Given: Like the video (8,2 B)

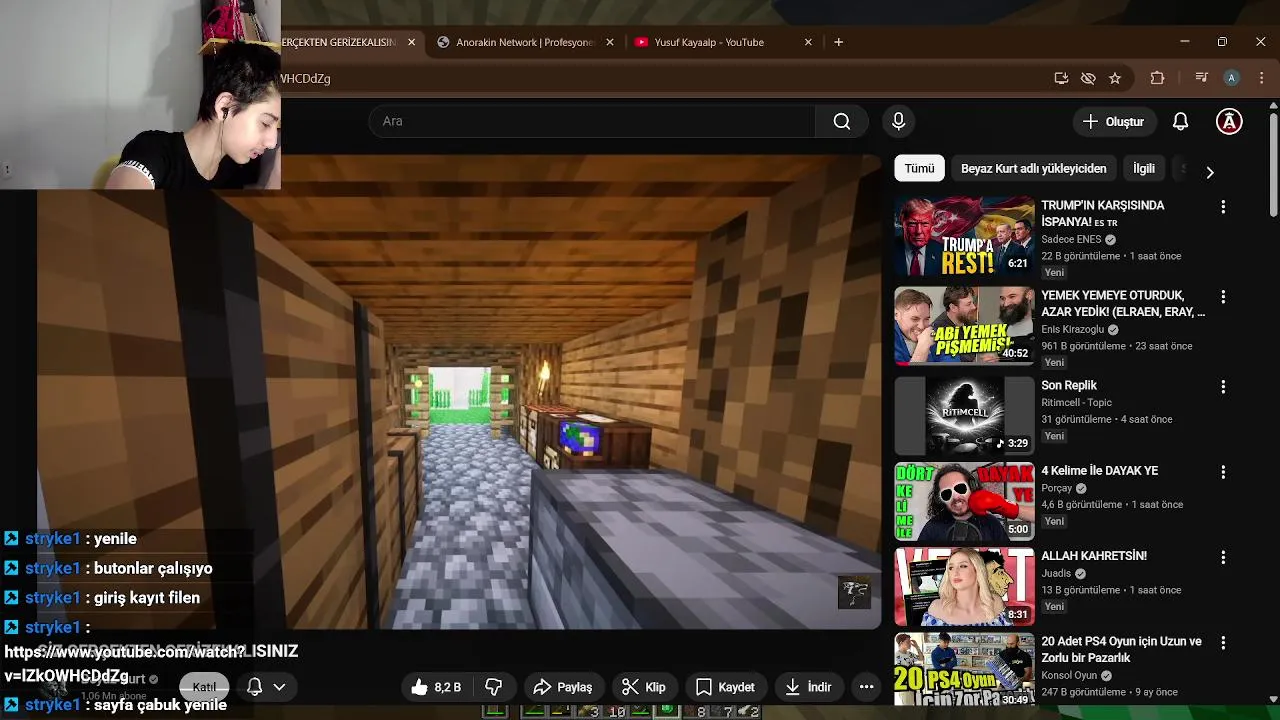Looking at the screenshot, I should click(437, 687).
